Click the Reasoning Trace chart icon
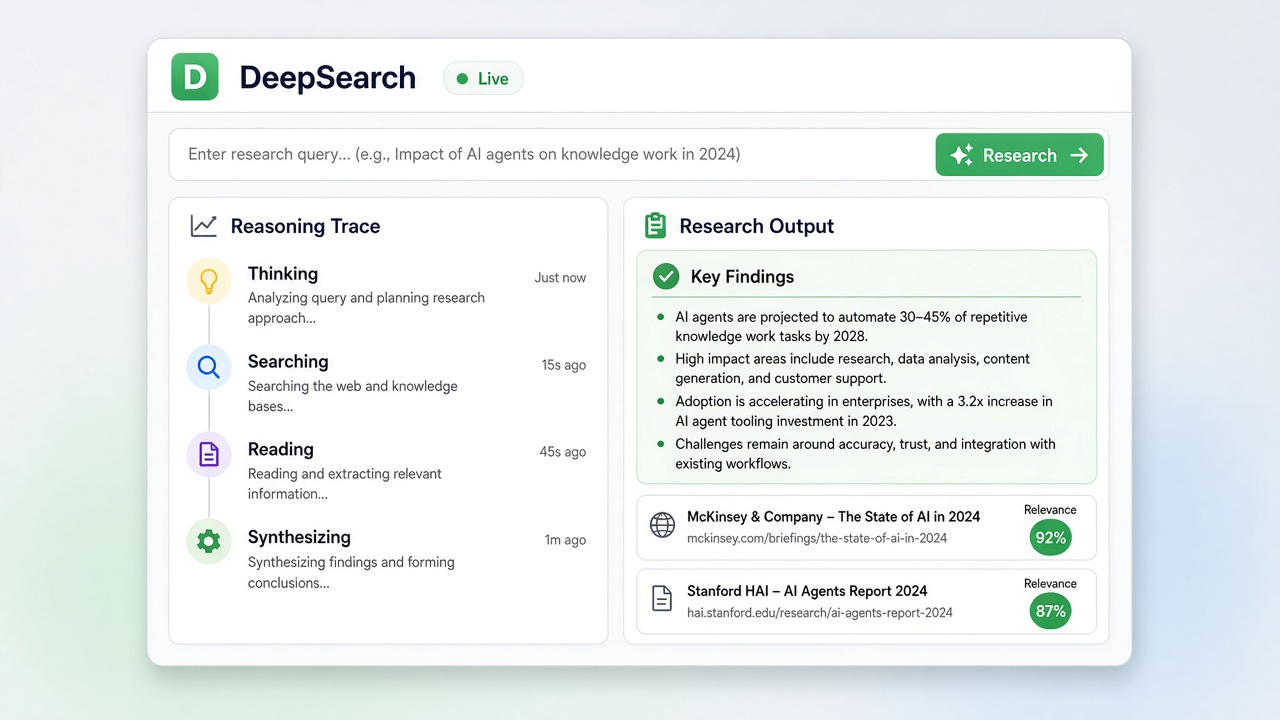This screenshot has width=1280, height=720. click(x=204, y=226)
